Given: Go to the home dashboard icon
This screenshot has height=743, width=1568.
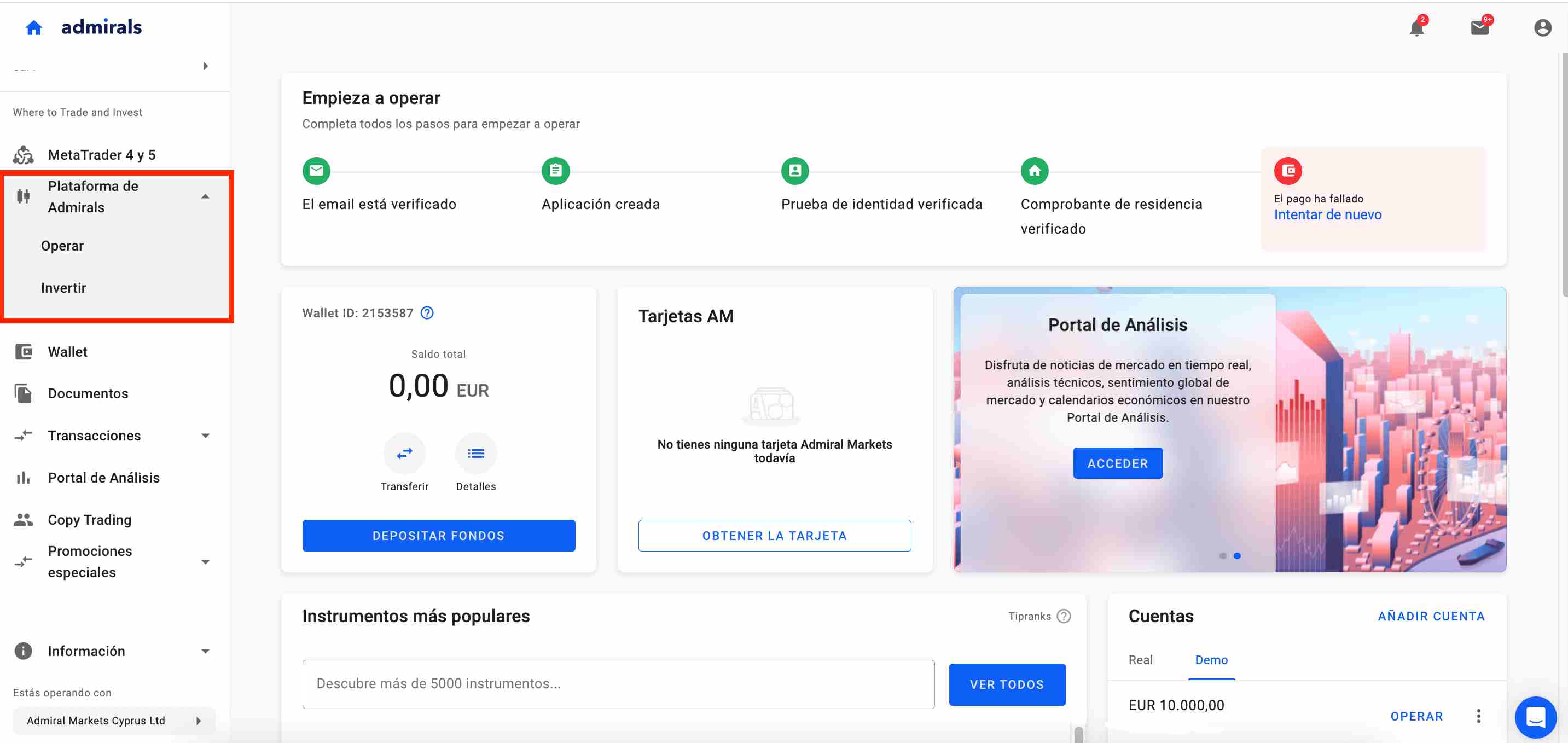Looking at the screenshot, I should click(x=33, y=27).
